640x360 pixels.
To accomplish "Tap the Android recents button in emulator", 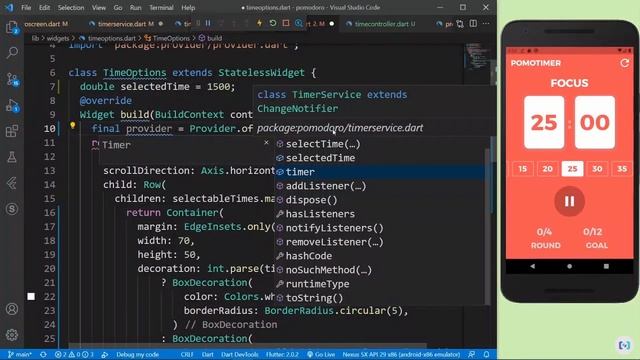I will (x=606, y=266).
